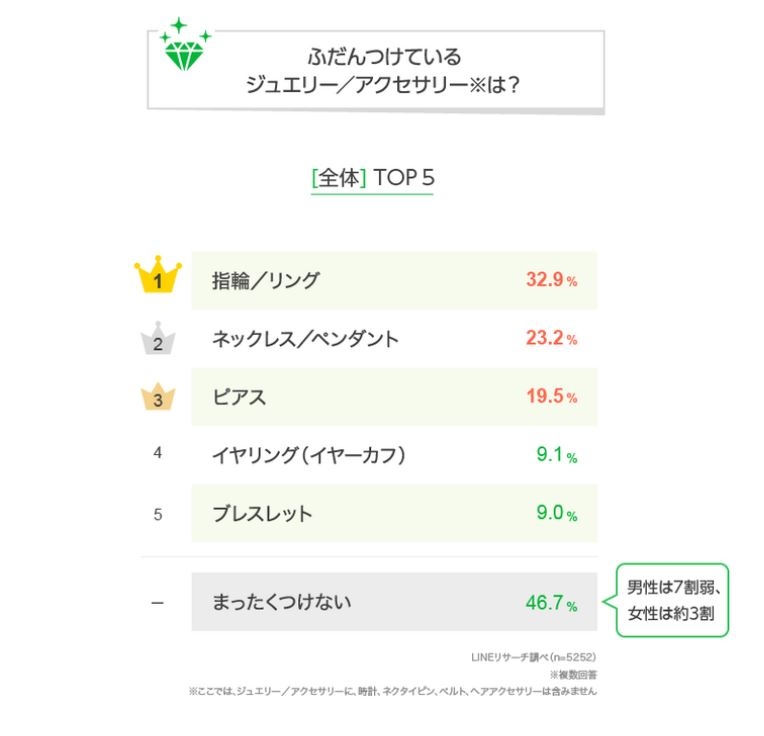The image size is (764, 736).
Task: Click the bronze number 3 crown
Action: pos(157,397)
